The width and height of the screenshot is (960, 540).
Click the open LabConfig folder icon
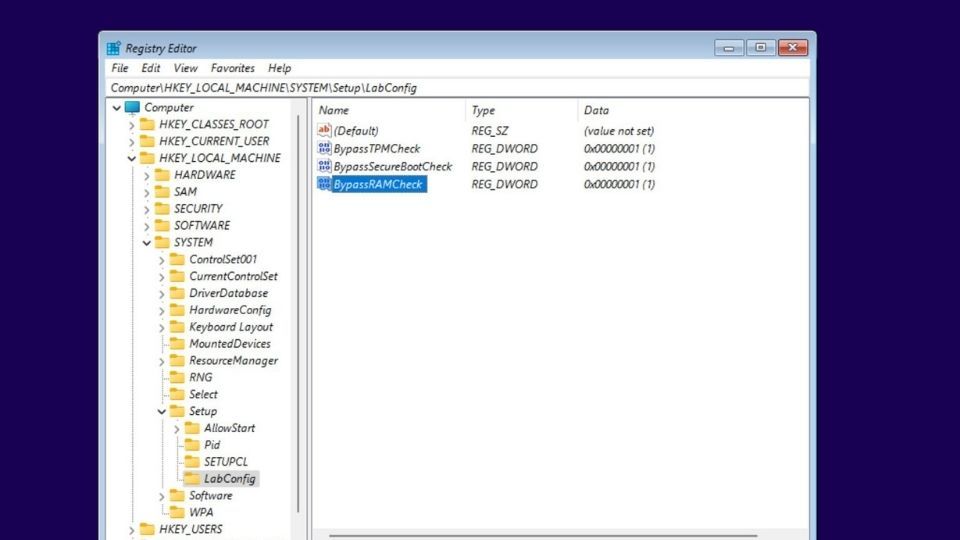tap(192, 479)
